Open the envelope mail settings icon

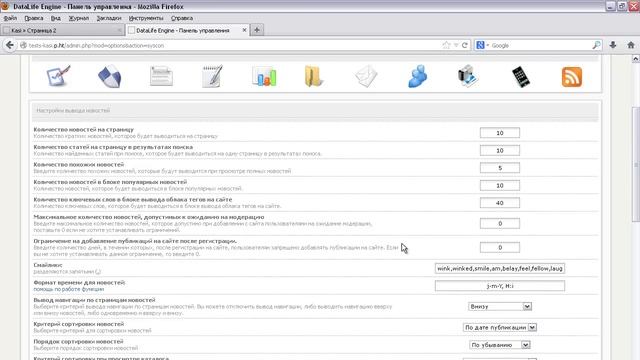point(366,76)
